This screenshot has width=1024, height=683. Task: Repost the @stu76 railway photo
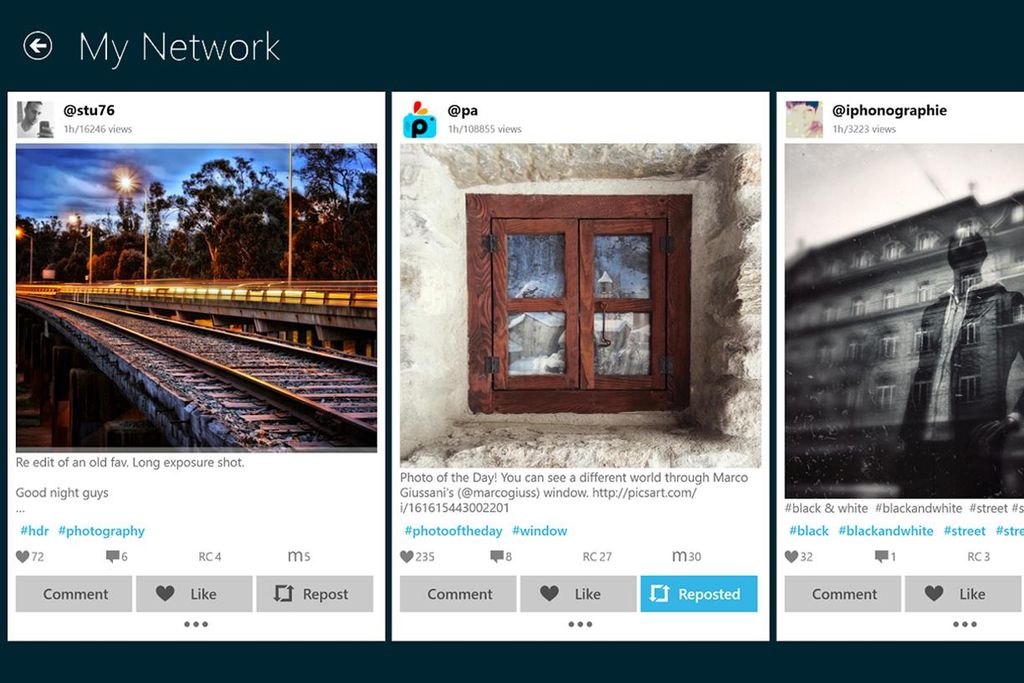[315, 594]
